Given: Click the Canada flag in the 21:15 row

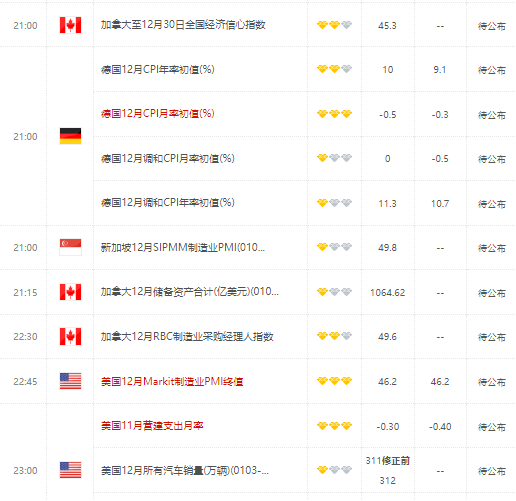Looking at the screenshot, I should pyautogui.click(x=70, y=292).
